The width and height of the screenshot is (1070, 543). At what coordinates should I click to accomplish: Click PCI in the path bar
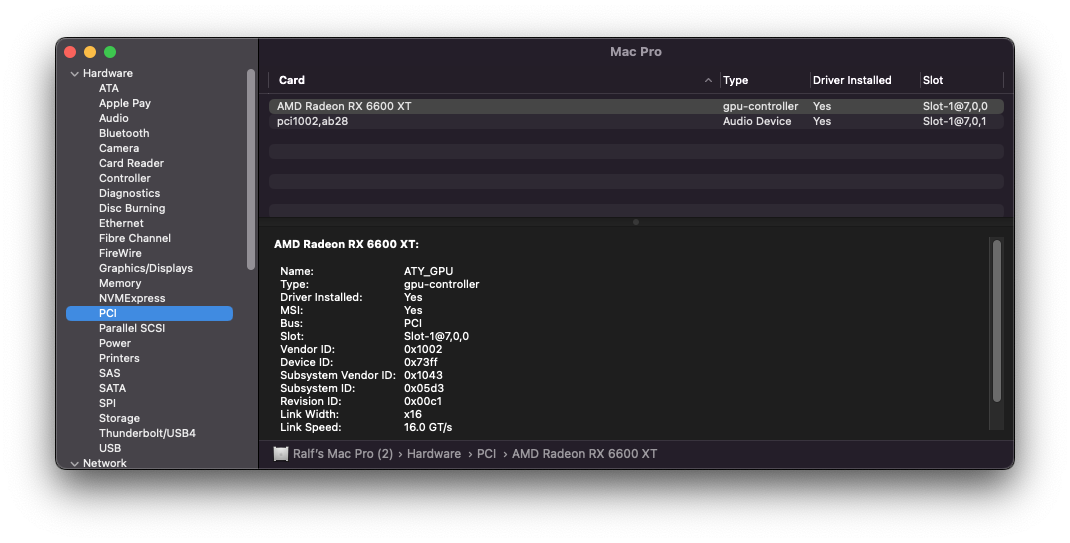tap(486, 454)
